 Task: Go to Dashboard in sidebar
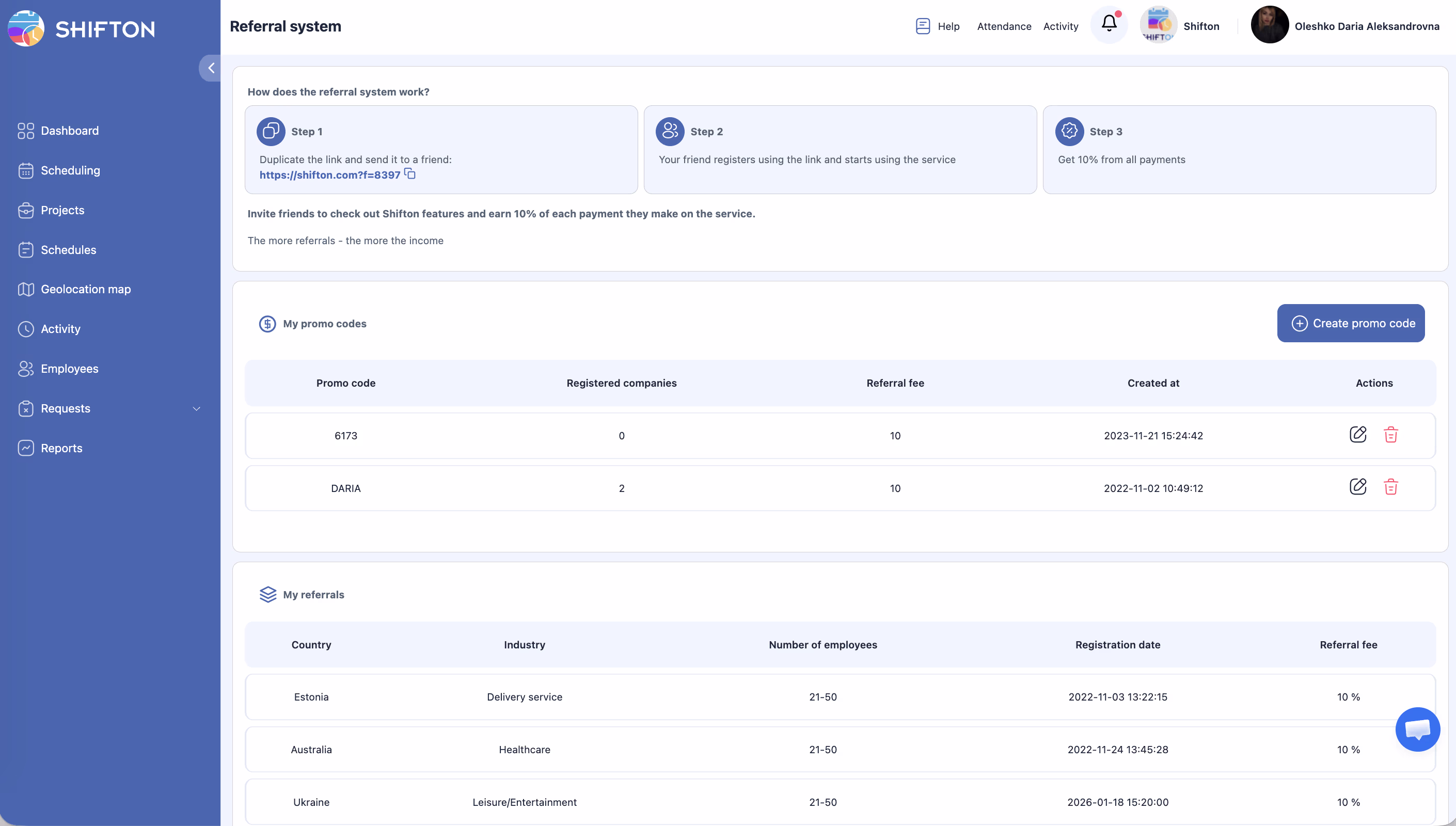pos(69,131)
